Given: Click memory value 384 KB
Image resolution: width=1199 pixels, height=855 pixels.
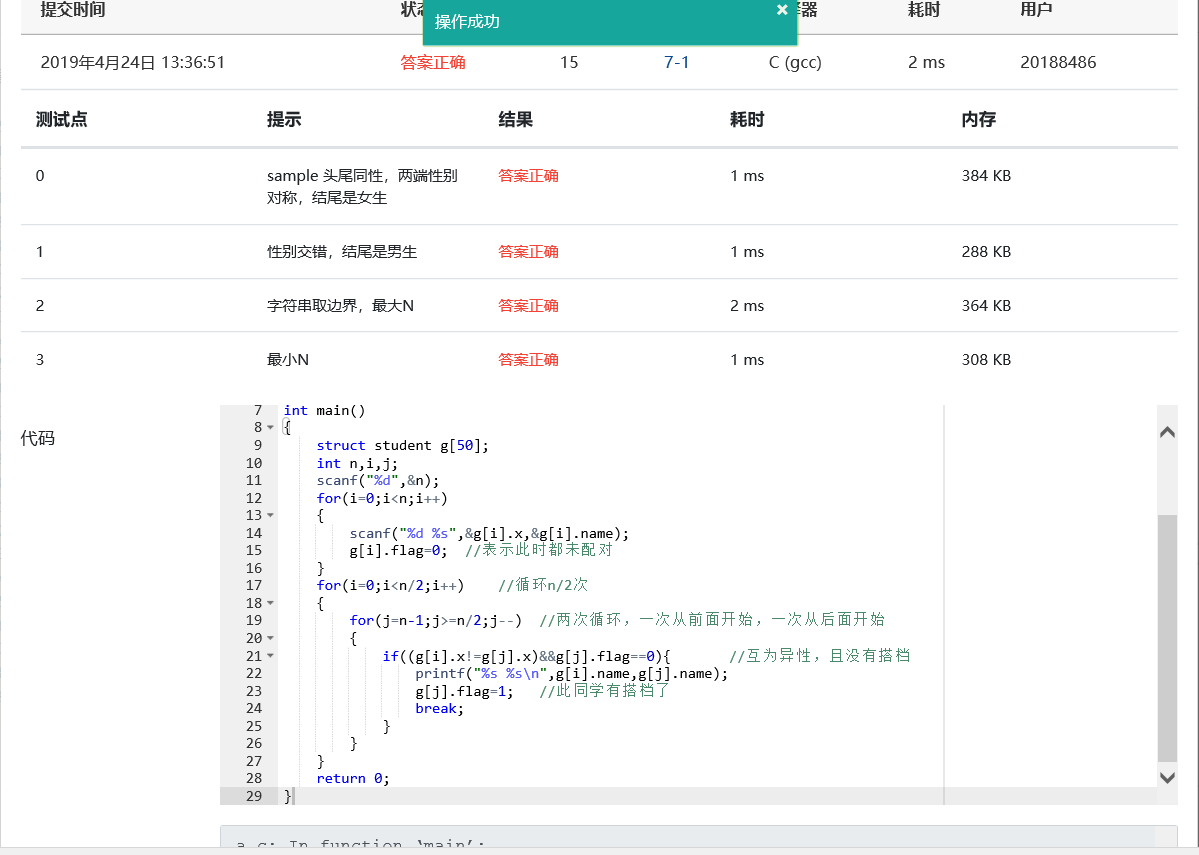Looking at the screenshot, I should coord(986,175).
